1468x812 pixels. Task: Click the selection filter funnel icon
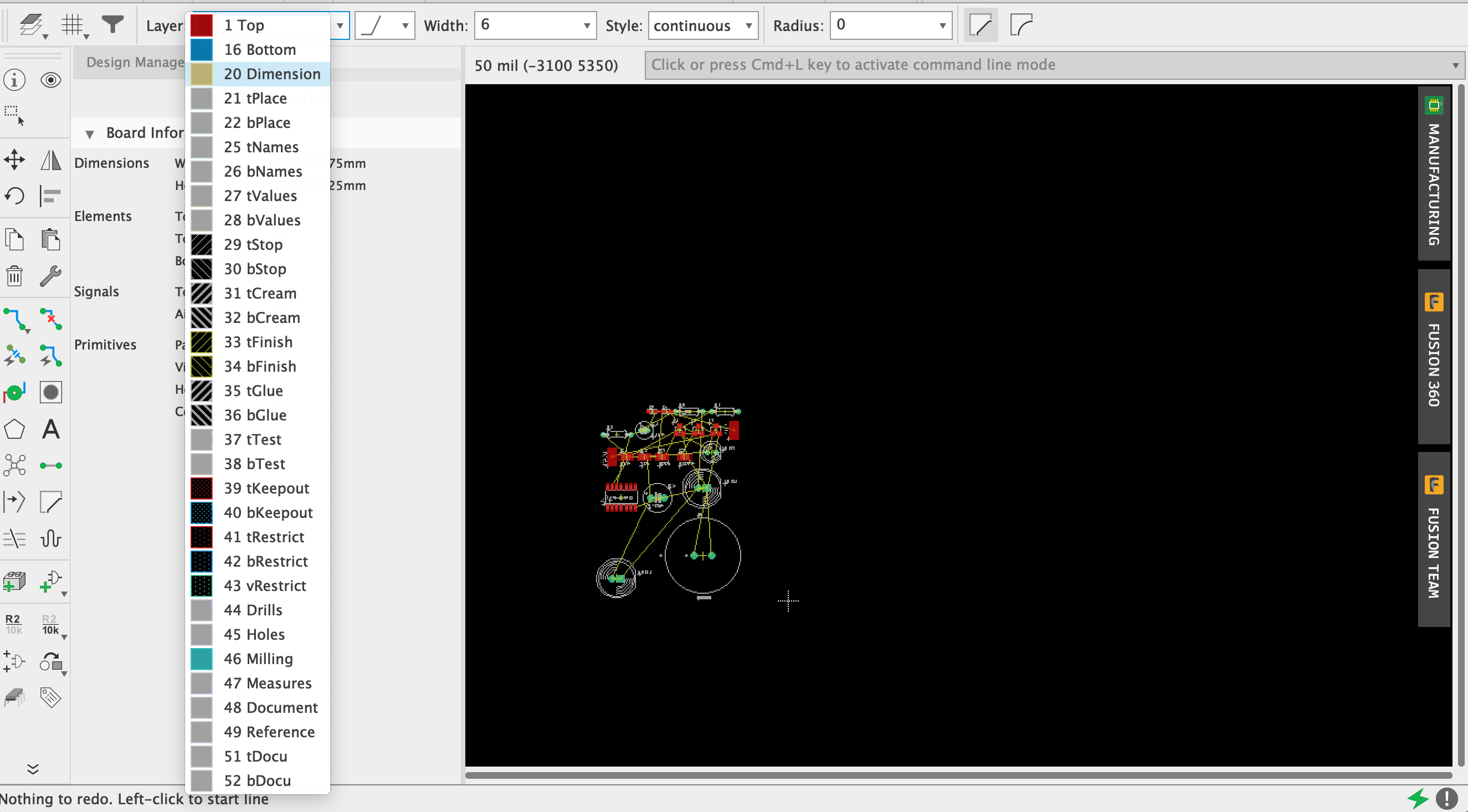point(112,24)
